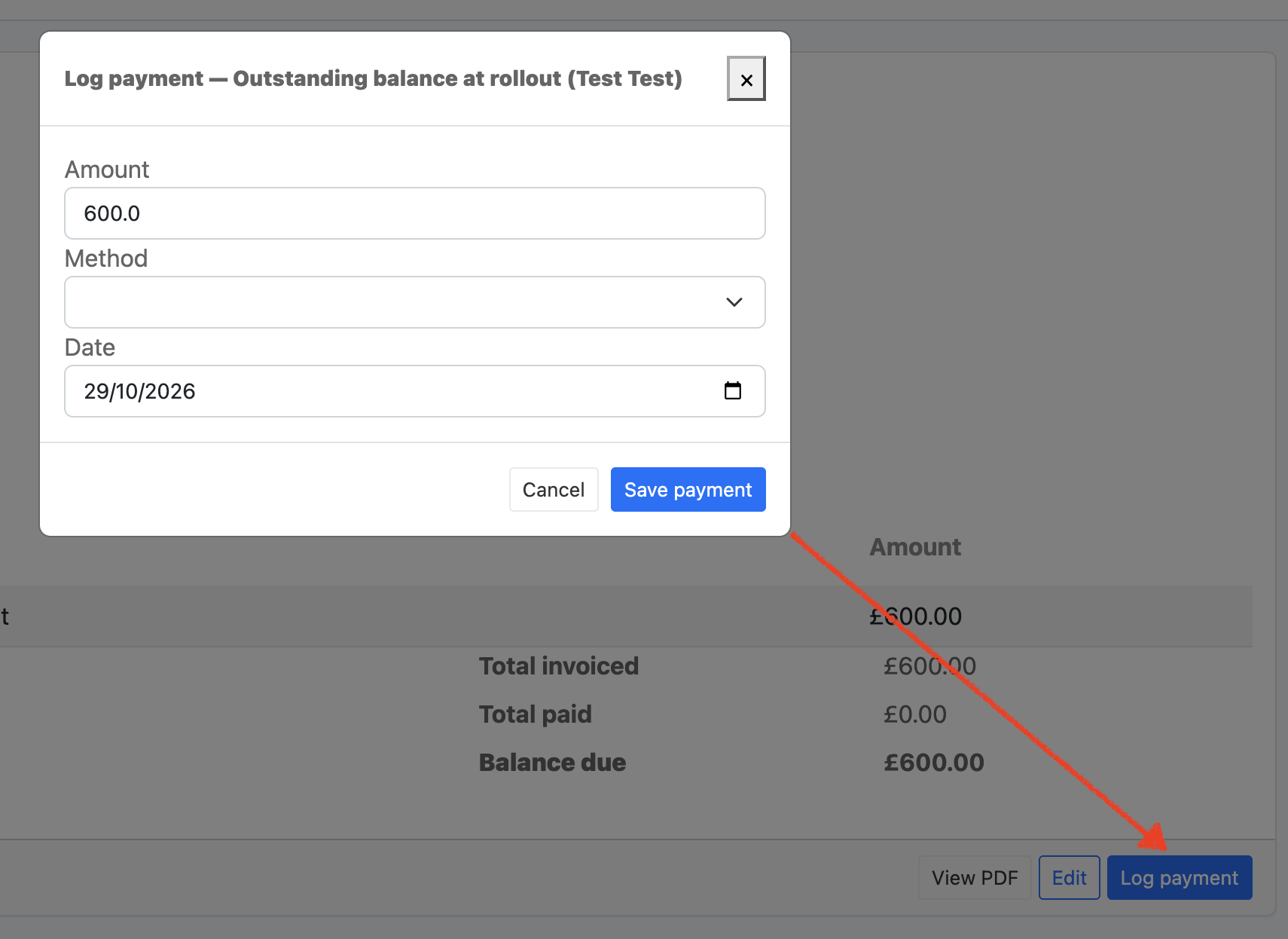Focus the Date field showing 29/10/2026
Viewport: 1288px width, 939px height.
coord(415,391)
